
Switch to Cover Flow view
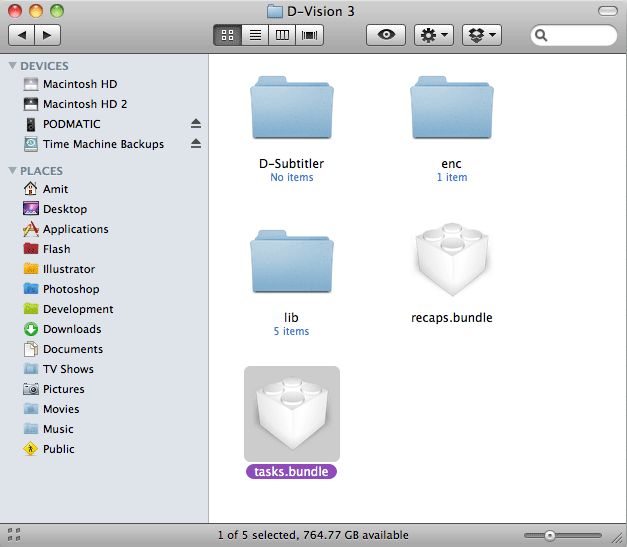[x=310, y=35]
